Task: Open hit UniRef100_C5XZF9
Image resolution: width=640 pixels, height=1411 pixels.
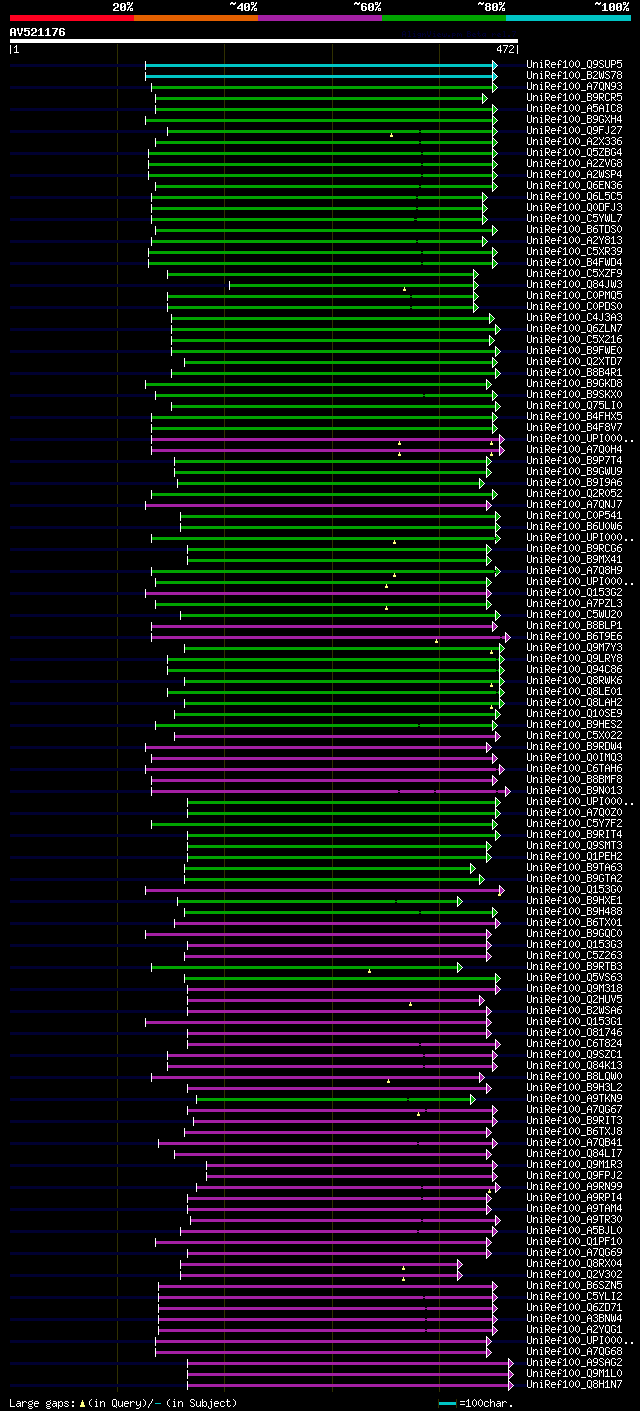Action: pyautogui.click(x=574, y=274)
